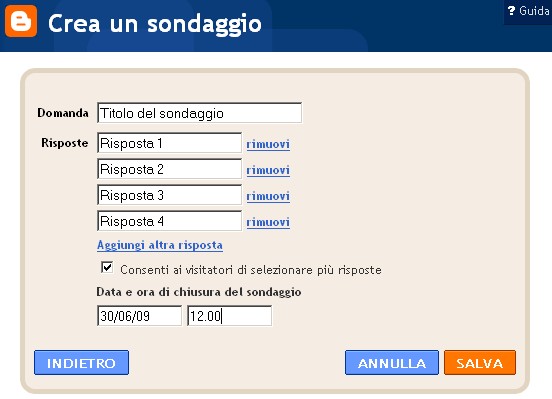Go back with the INDIETRO button
Viewport: 552px width, 399px height.
(81, 363)
